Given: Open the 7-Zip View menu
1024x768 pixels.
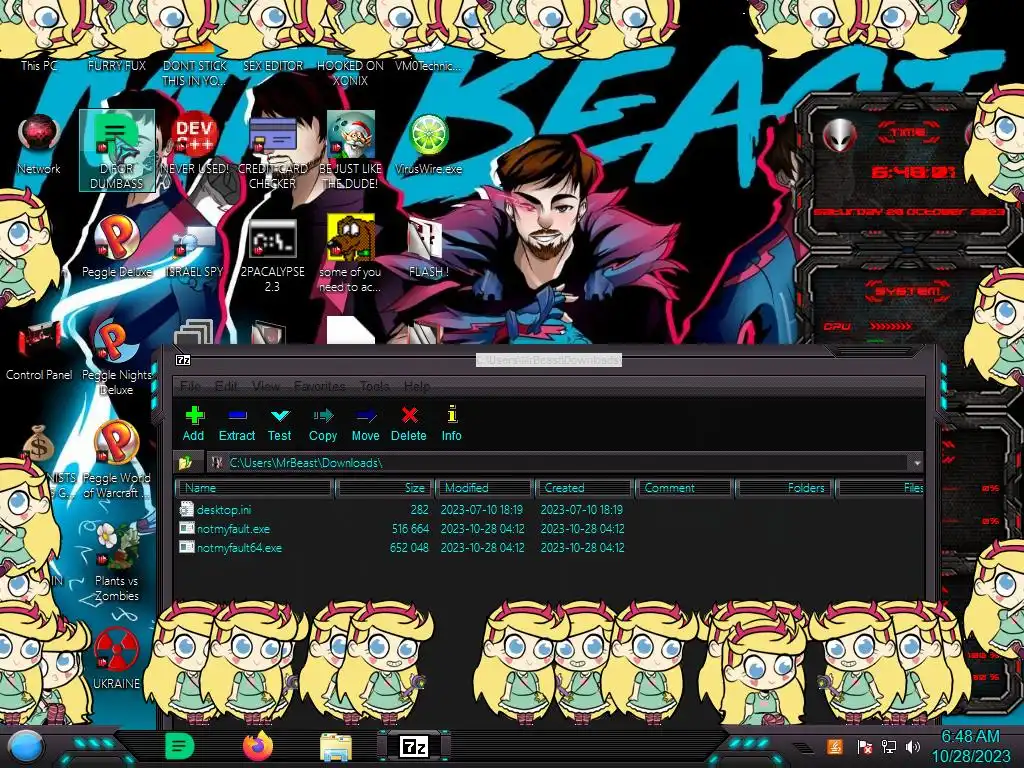Looking at the screenshot, I should (x=266, y=386).
